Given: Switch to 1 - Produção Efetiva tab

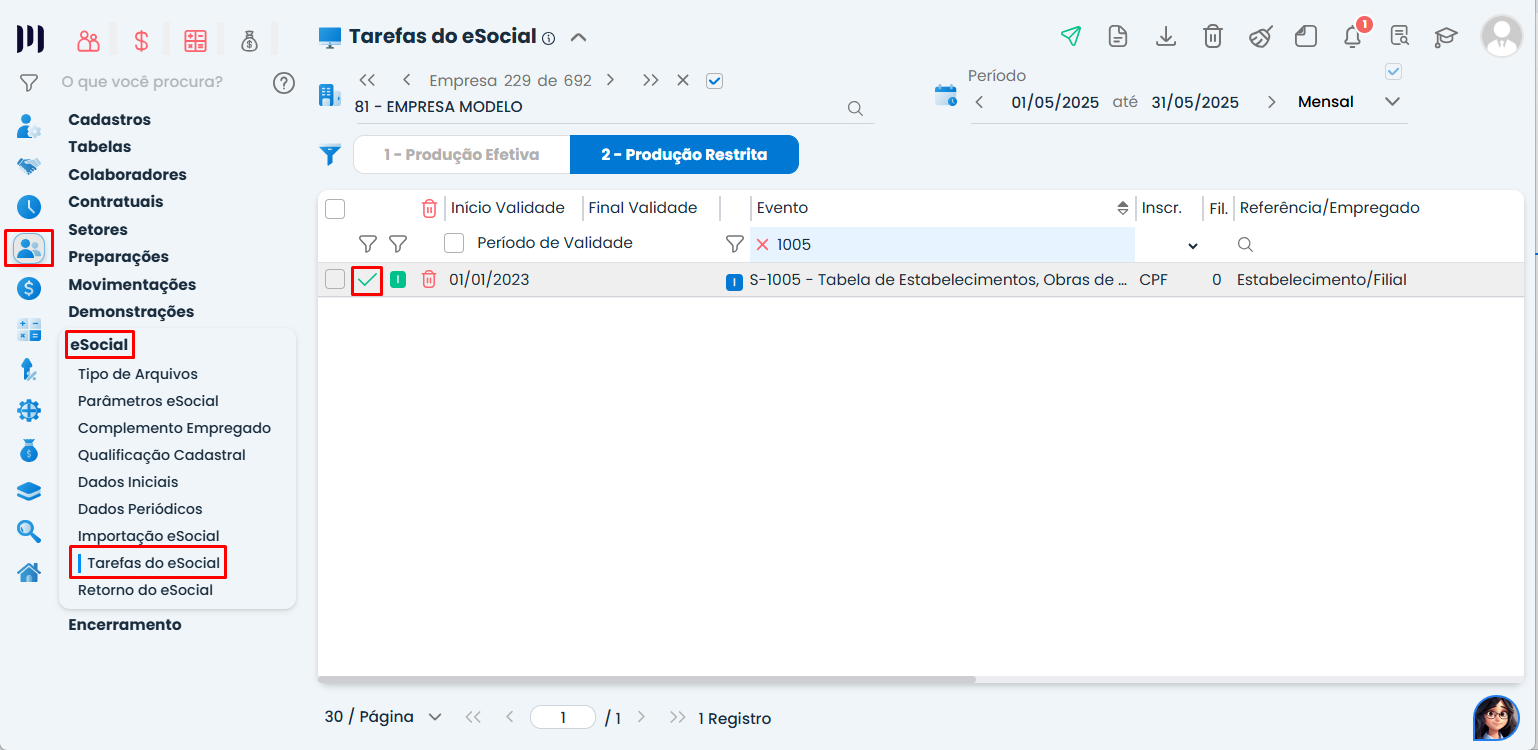Looking at the screenshot, I should 462,155.
